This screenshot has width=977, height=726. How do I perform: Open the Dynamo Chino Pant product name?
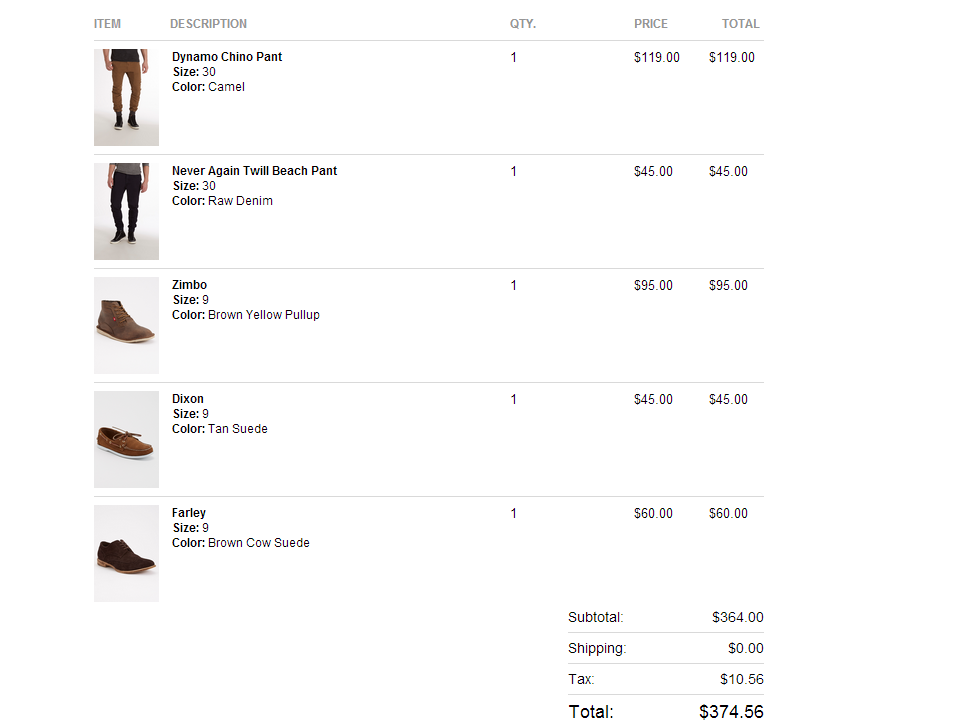(x=227, y=57)
